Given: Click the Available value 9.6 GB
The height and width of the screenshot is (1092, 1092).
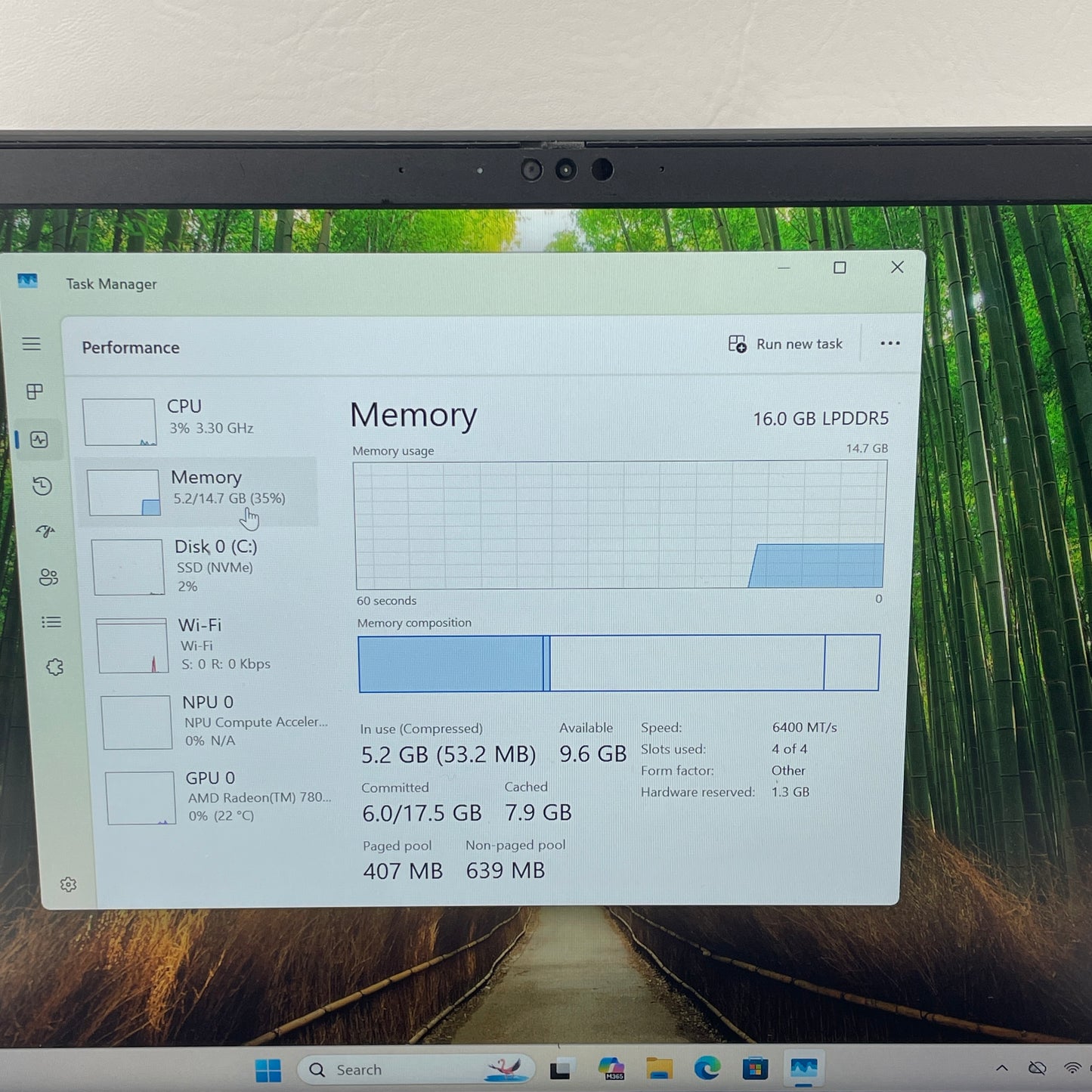Looking at the screenshot, I should [592, 753].
